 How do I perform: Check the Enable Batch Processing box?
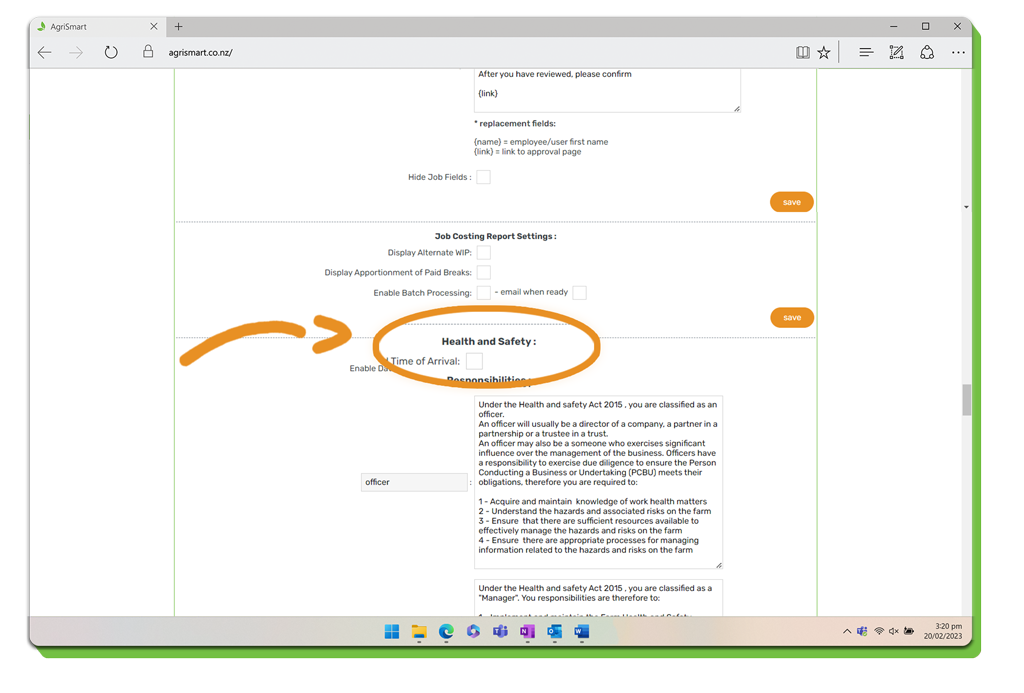pos(483,293)
